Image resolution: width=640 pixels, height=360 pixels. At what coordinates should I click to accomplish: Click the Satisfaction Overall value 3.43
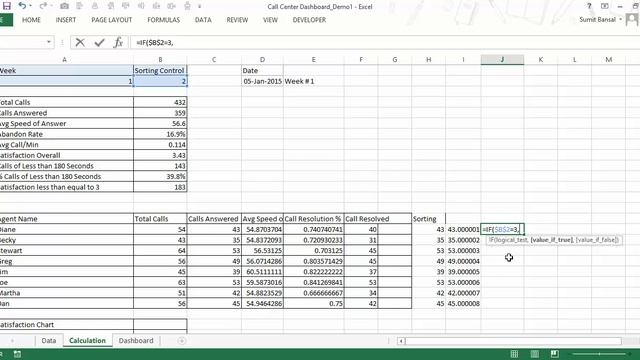160,155
